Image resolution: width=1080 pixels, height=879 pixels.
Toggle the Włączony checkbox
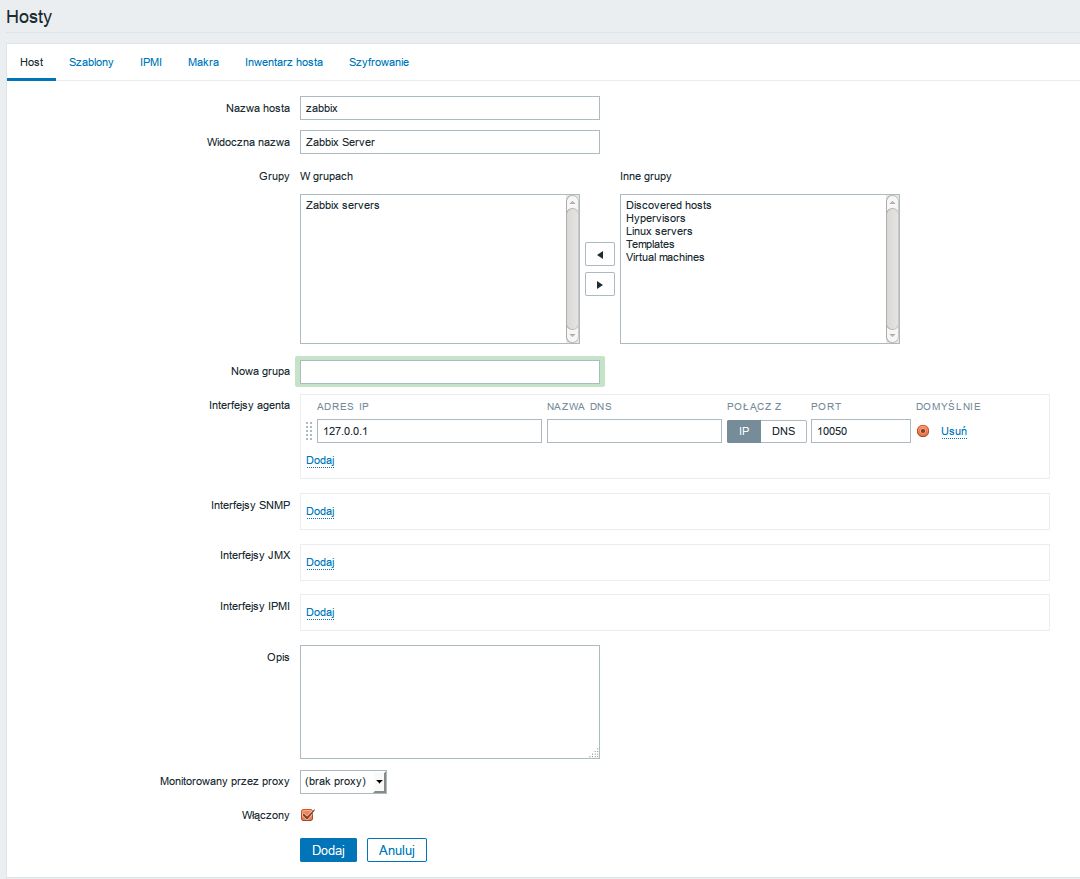coord(308,815)
